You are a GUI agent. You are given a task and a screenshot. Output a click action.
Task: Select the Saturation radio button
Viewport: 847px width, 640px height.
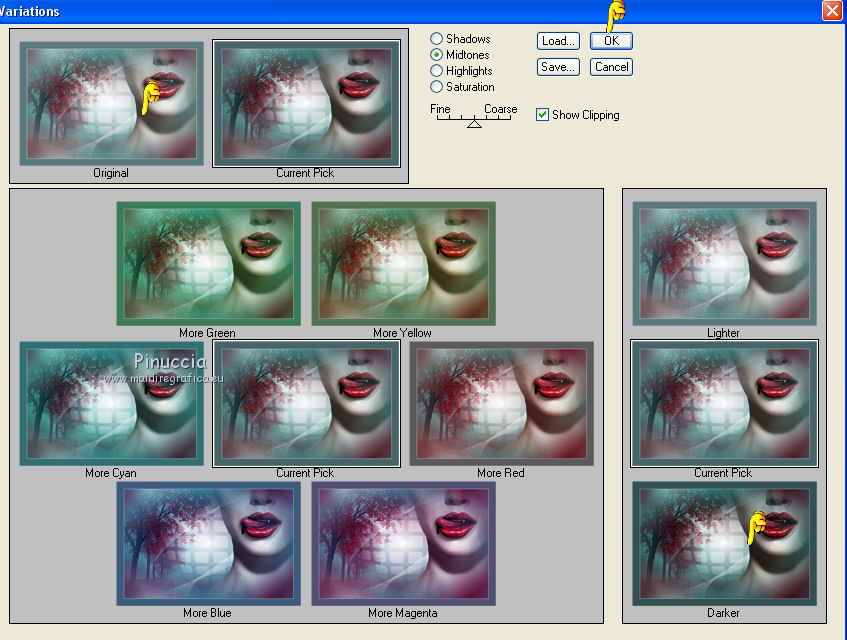436,86
